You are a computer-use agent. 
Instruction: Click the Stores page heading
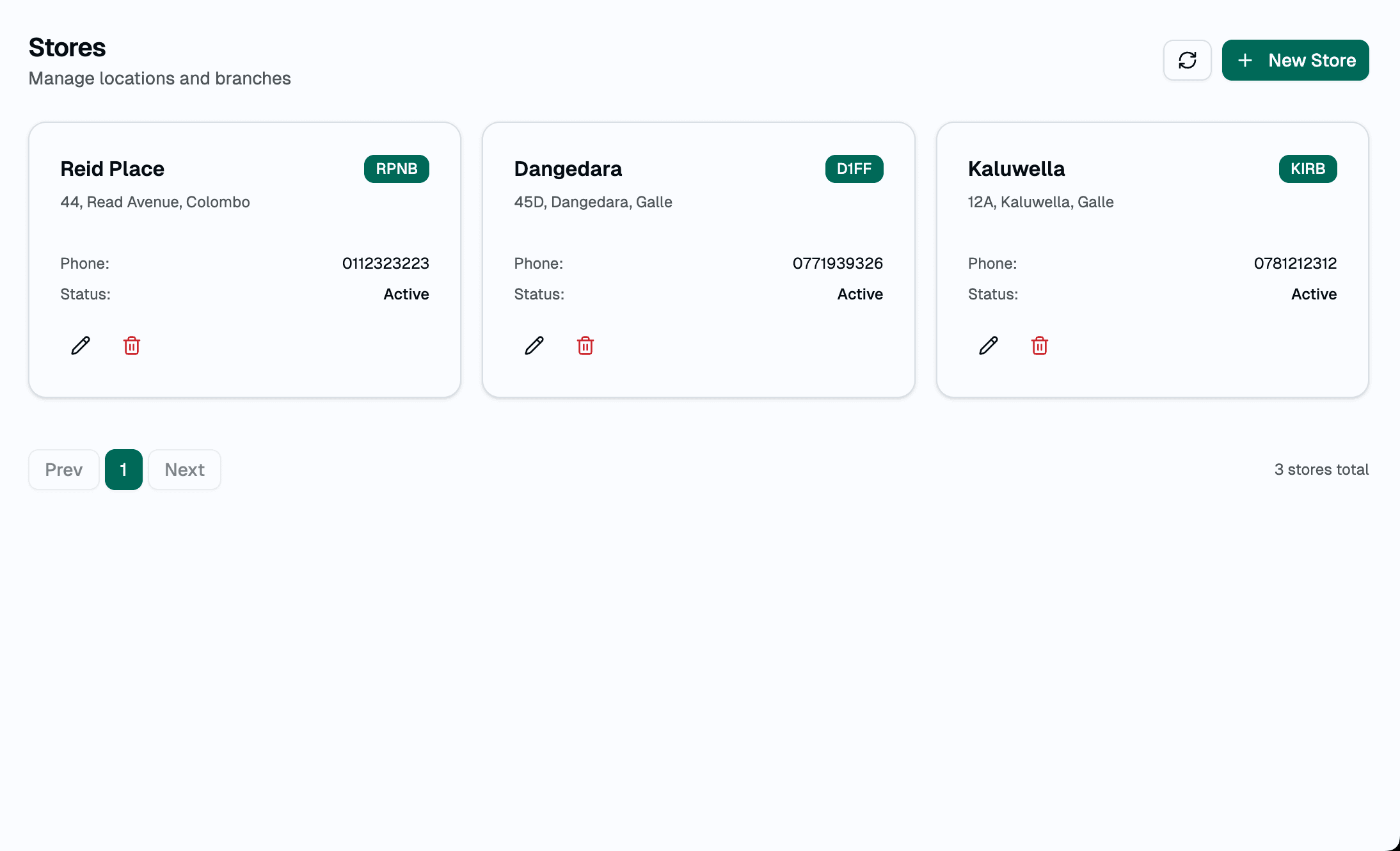coord(67,47)
